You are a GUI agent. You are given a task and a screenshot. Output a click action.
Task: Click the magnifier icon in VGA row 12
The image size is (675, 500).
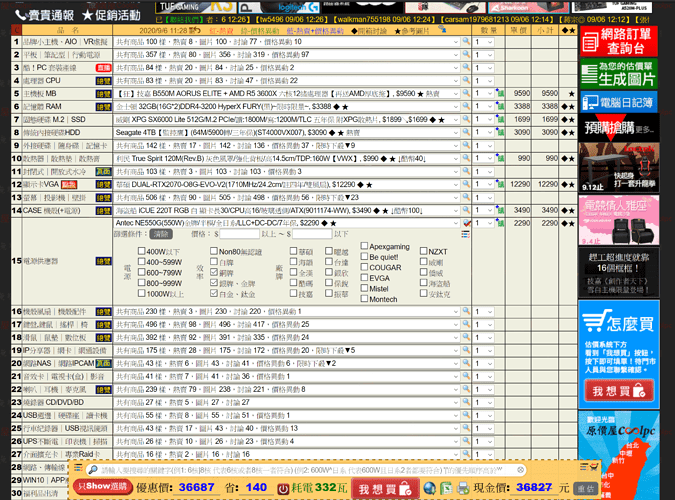466,184
